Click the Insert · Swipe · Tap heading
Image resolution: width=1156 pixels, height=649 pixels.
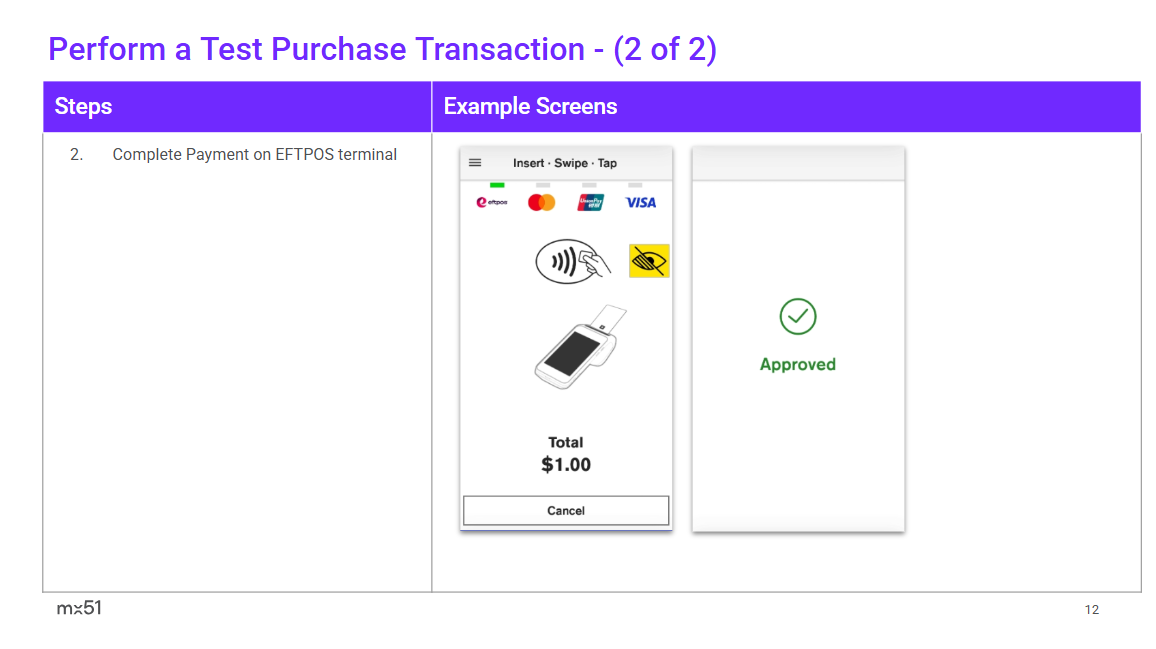pyautogui.click(x=565, y=163)
